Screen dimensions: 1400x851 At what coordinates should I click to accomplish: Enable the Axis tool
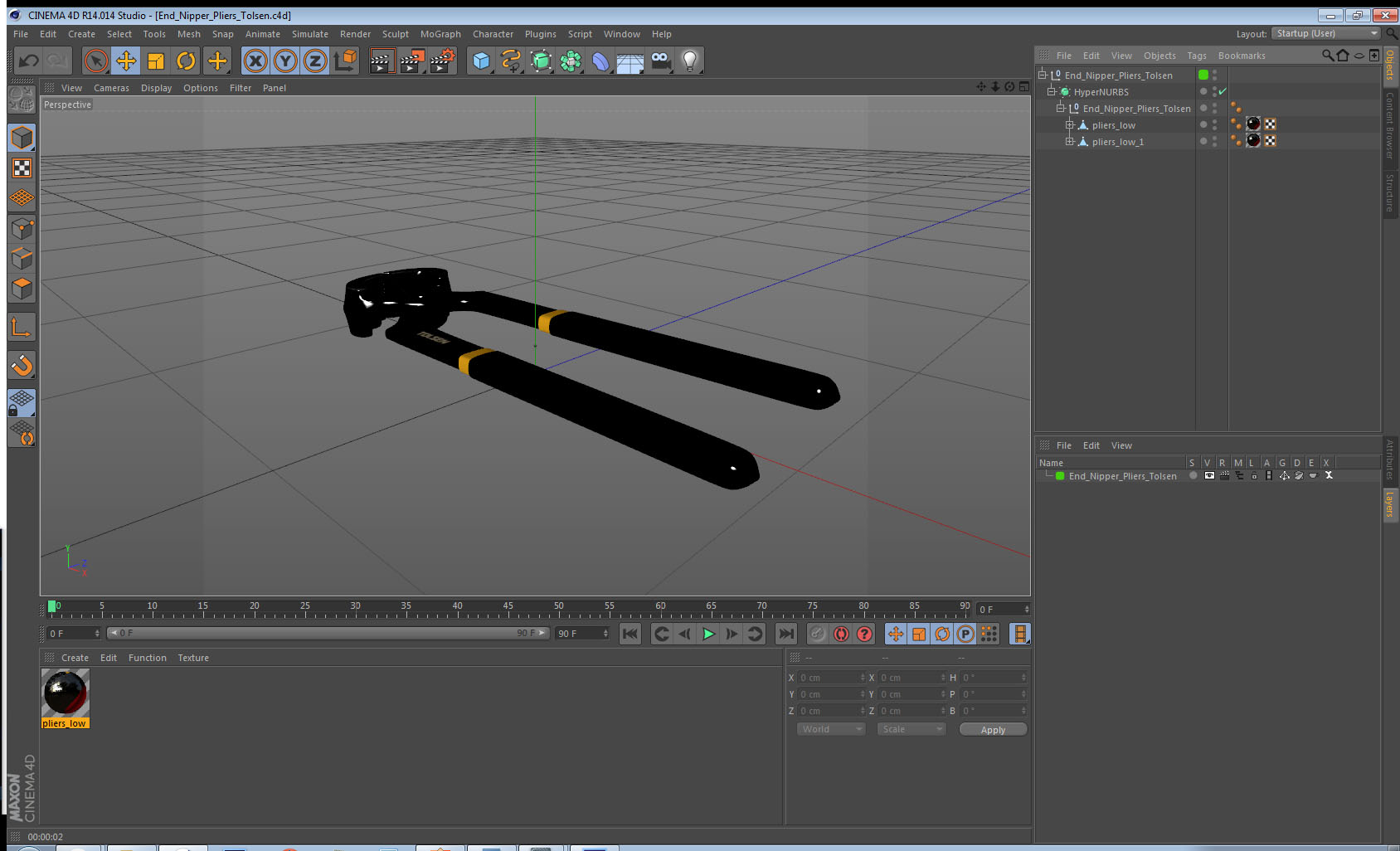click(x=22, y=328)
